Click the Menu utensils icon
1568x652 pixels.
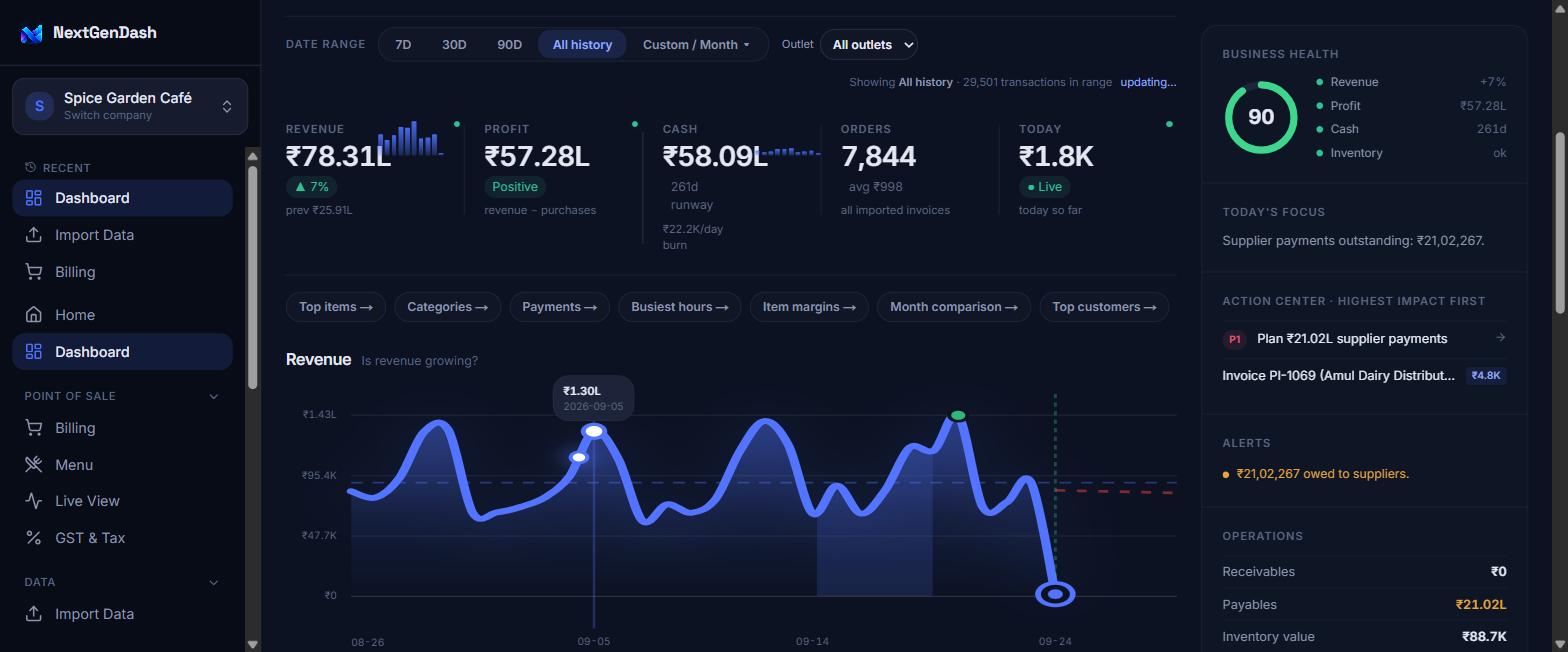[x=34, y=465]
